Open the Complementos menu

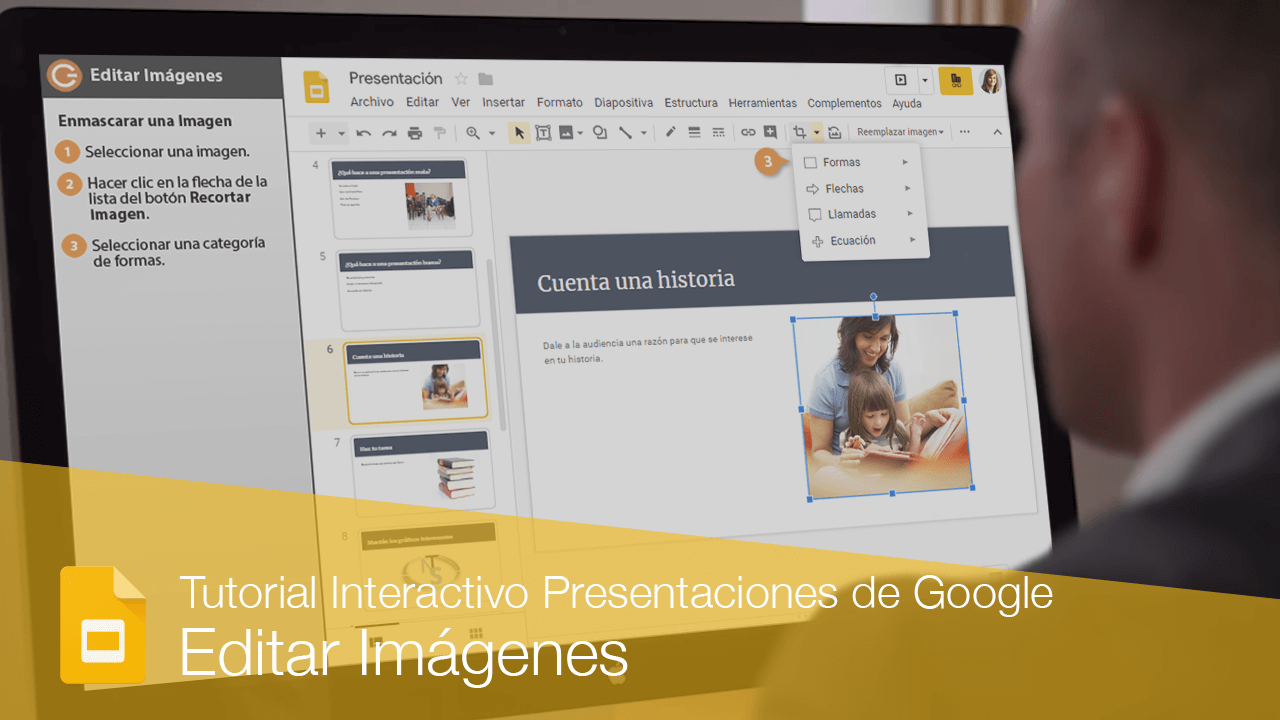(845, 103)
